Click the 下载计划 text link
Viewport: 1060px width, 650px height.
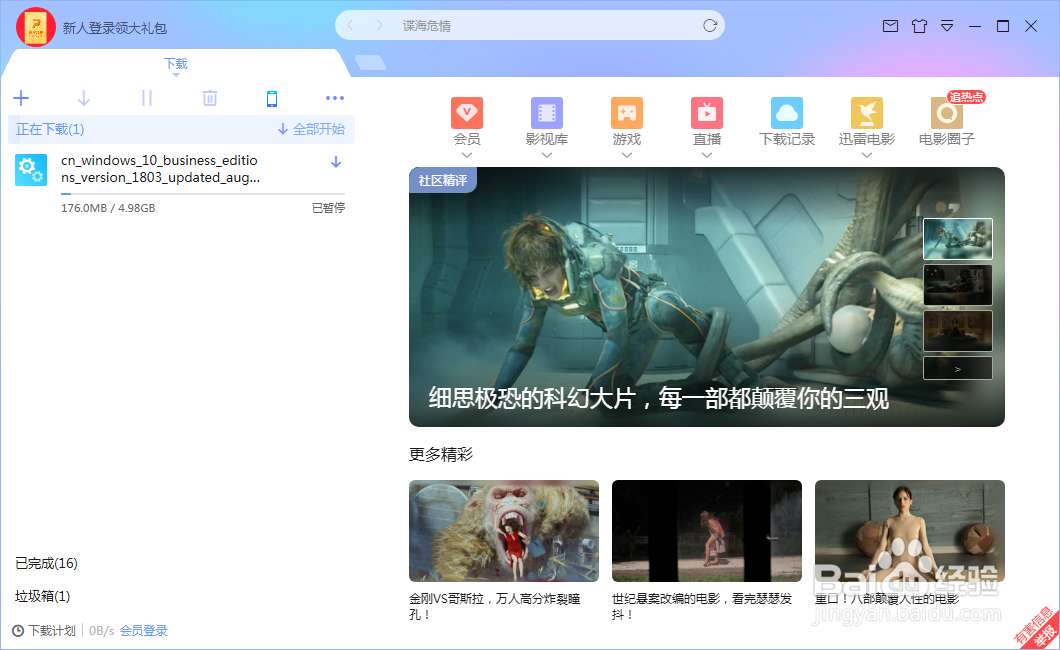[x=51, y=631]
